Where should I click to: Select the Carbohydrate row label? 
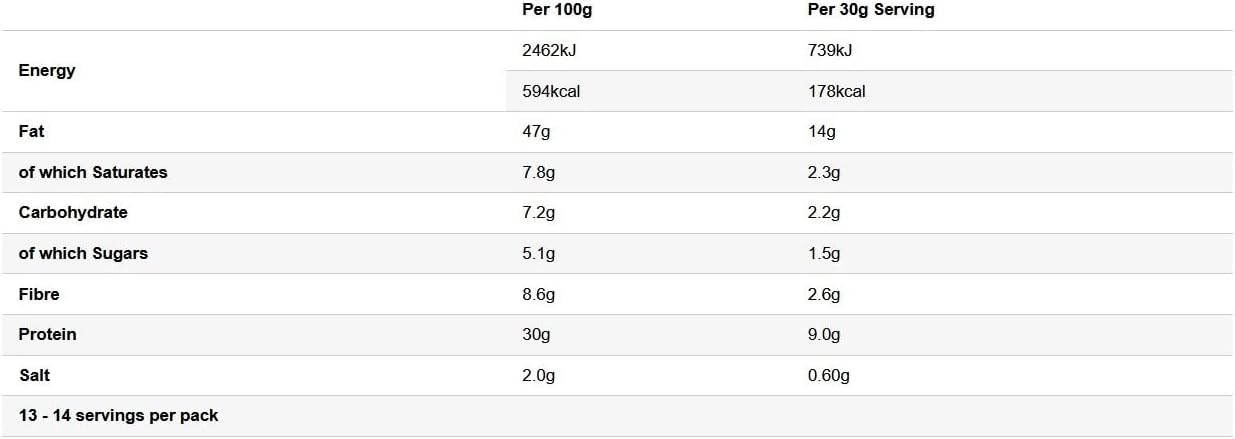73,212
